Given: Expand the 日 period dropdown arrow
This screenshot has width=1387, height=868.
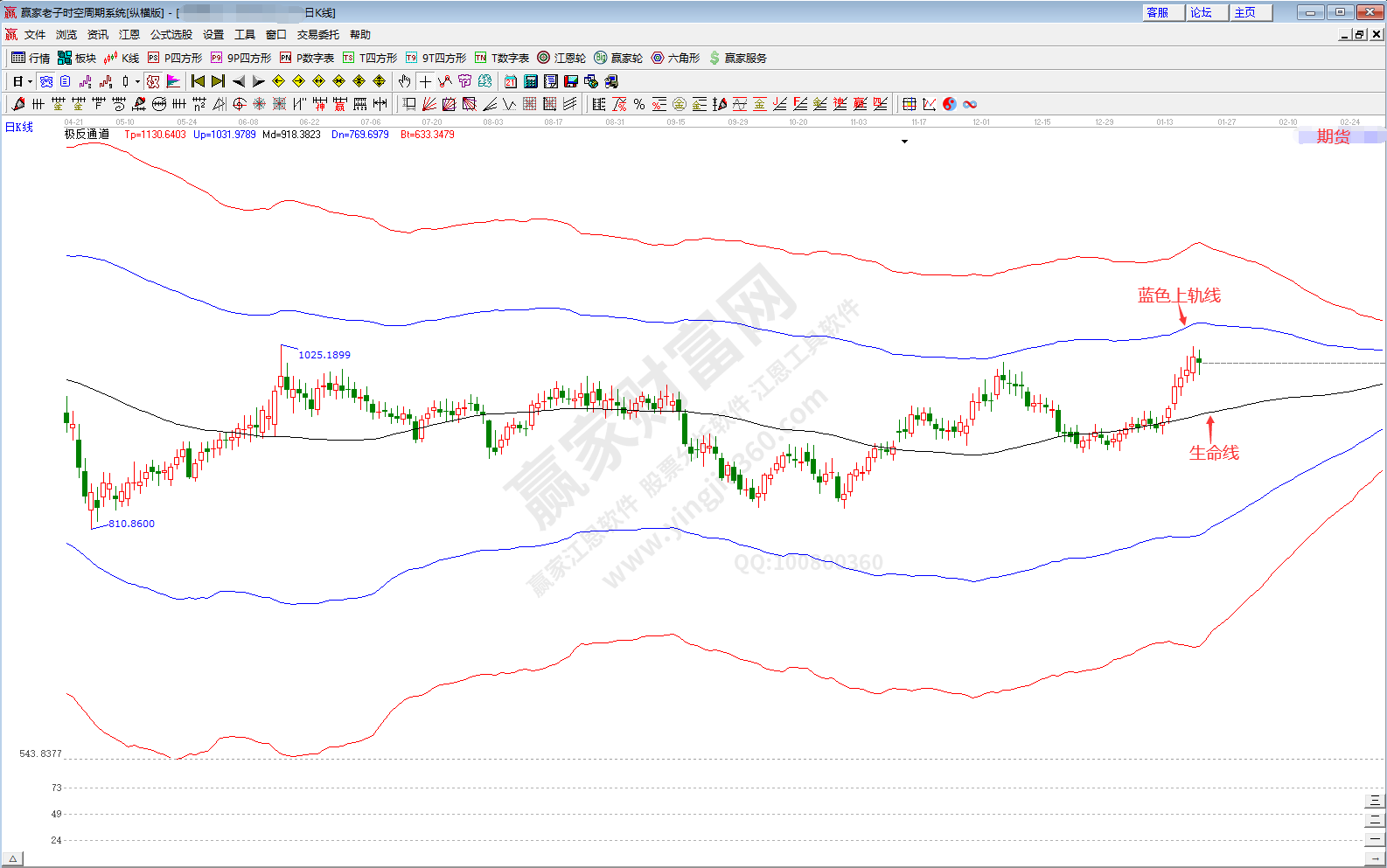Looking at the screenshot, I should click(30, 82).
